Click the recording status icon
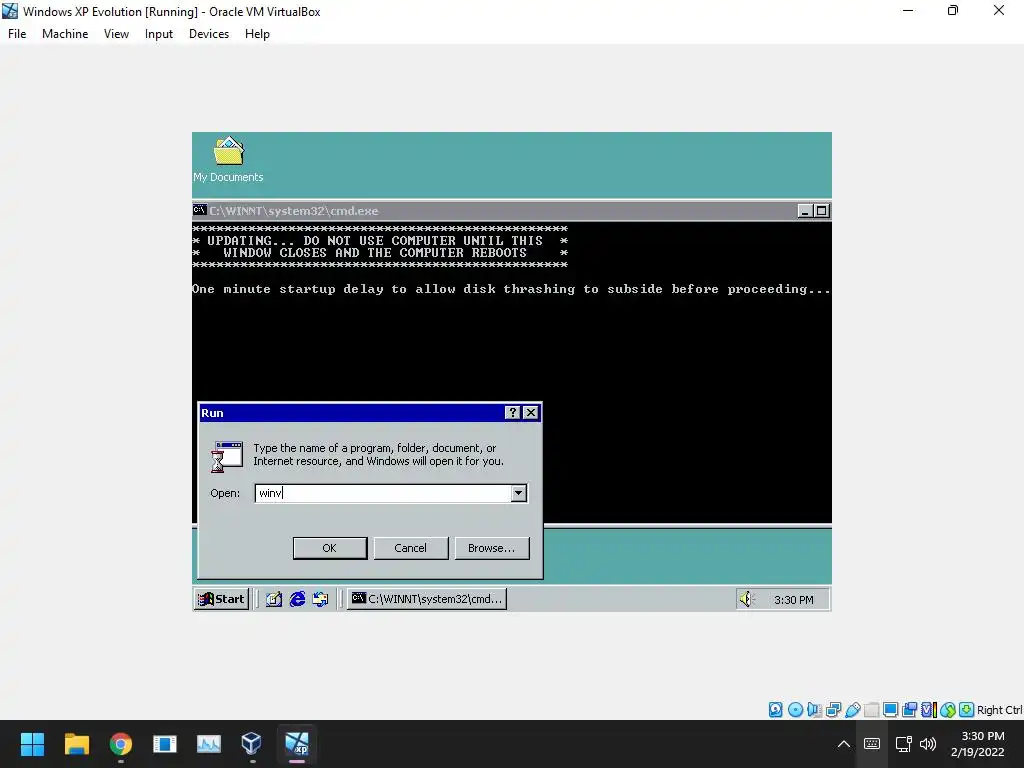Viewport: 1024px width, 768px height. coord(910,710)
